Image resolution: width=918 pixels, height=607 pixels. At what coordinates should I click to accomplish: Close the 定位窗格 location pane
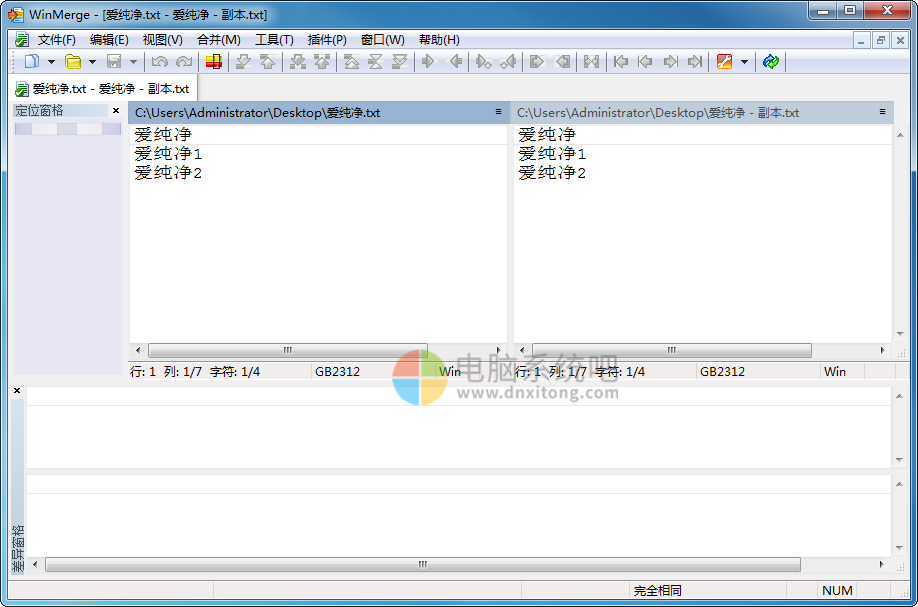coord(115,110)
